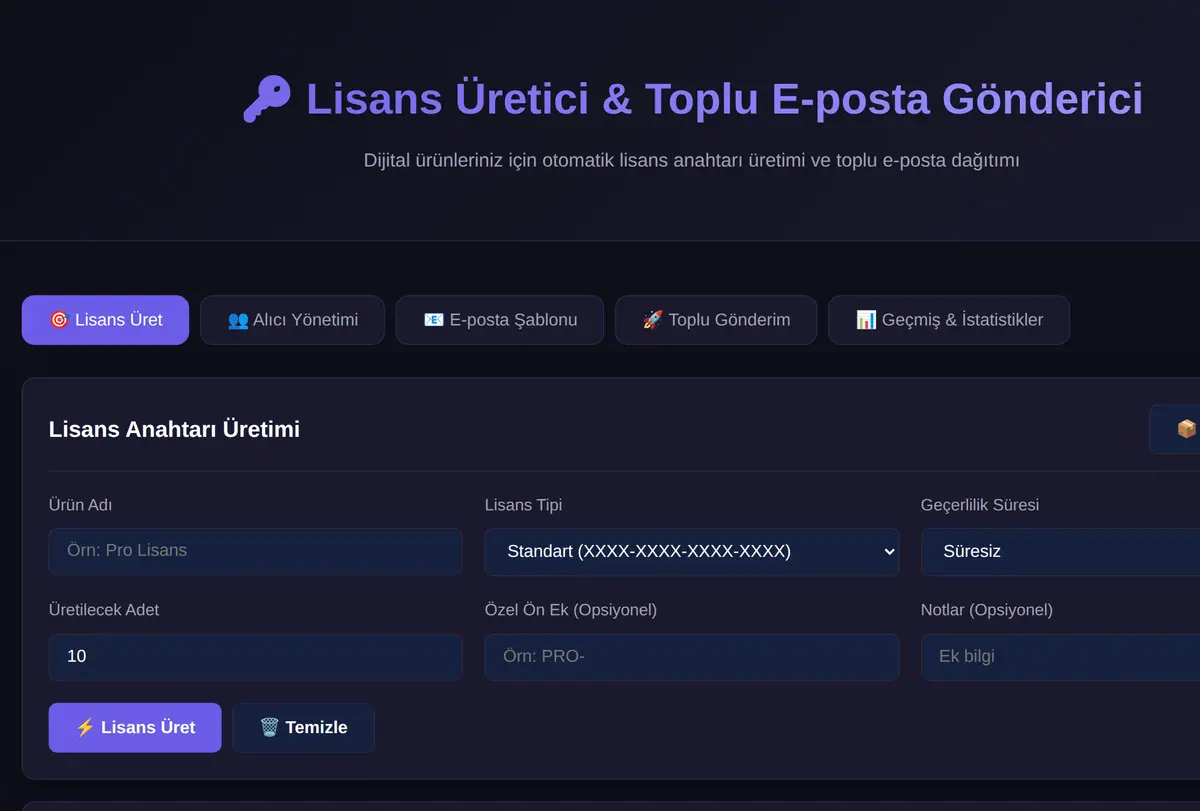Focus the Özel Ön Ek input
The width and height of the screenshot is (1200, 811).
(692, 657)
